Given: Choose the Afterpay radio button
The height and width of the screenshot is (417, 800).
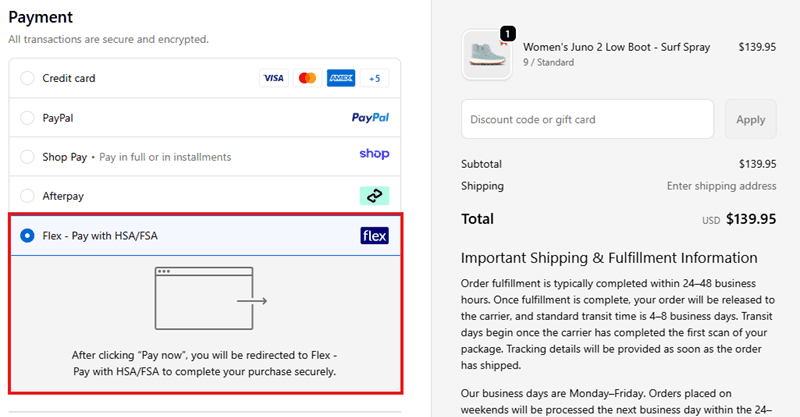Looking at the screenshot, I should 27,195.
